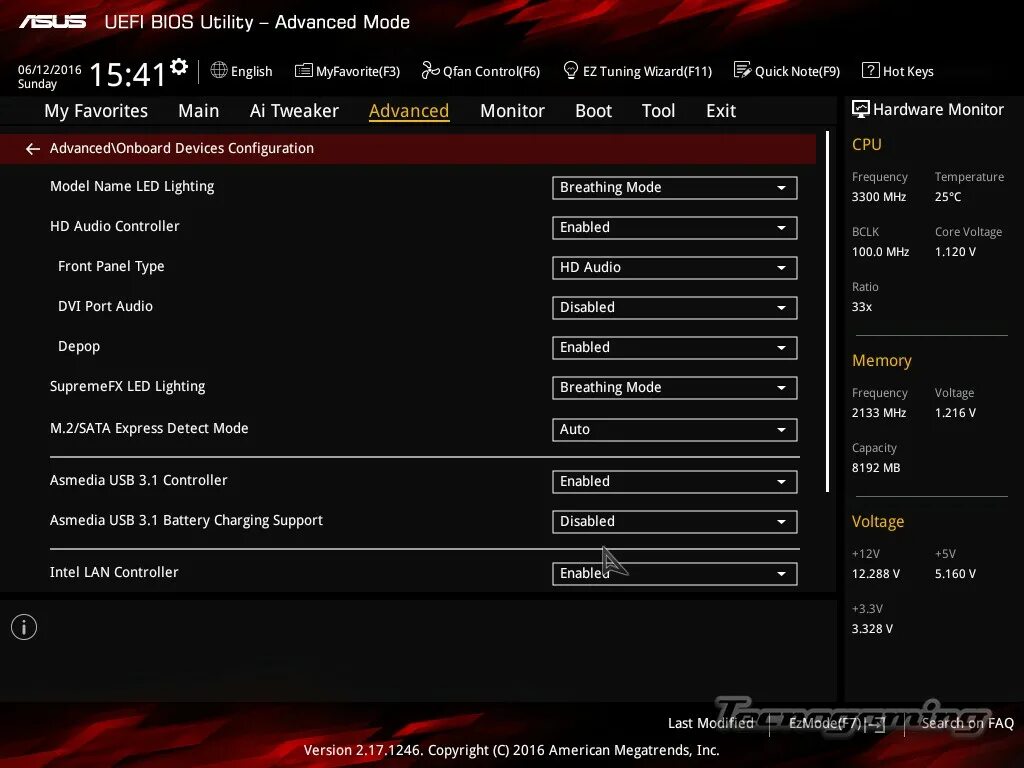Click the 06/12/2016 date text
The image size is (1024, 768).
pyautogui.click(x=50, y=69)
